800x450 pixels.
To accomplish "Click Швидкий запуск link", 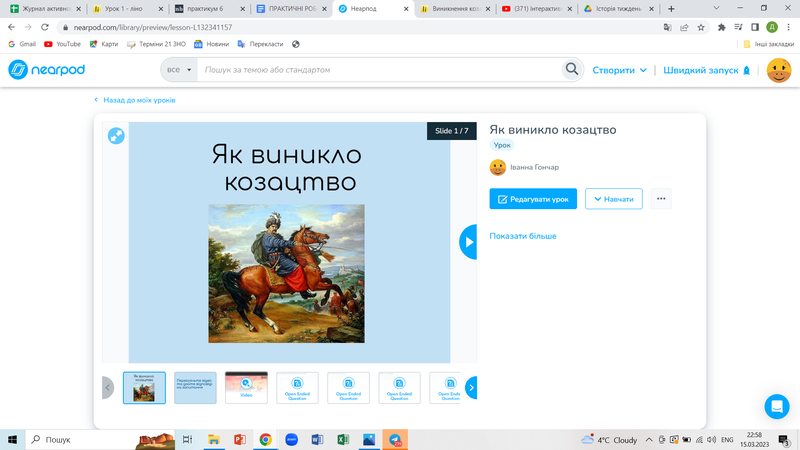I will [707, 70].
